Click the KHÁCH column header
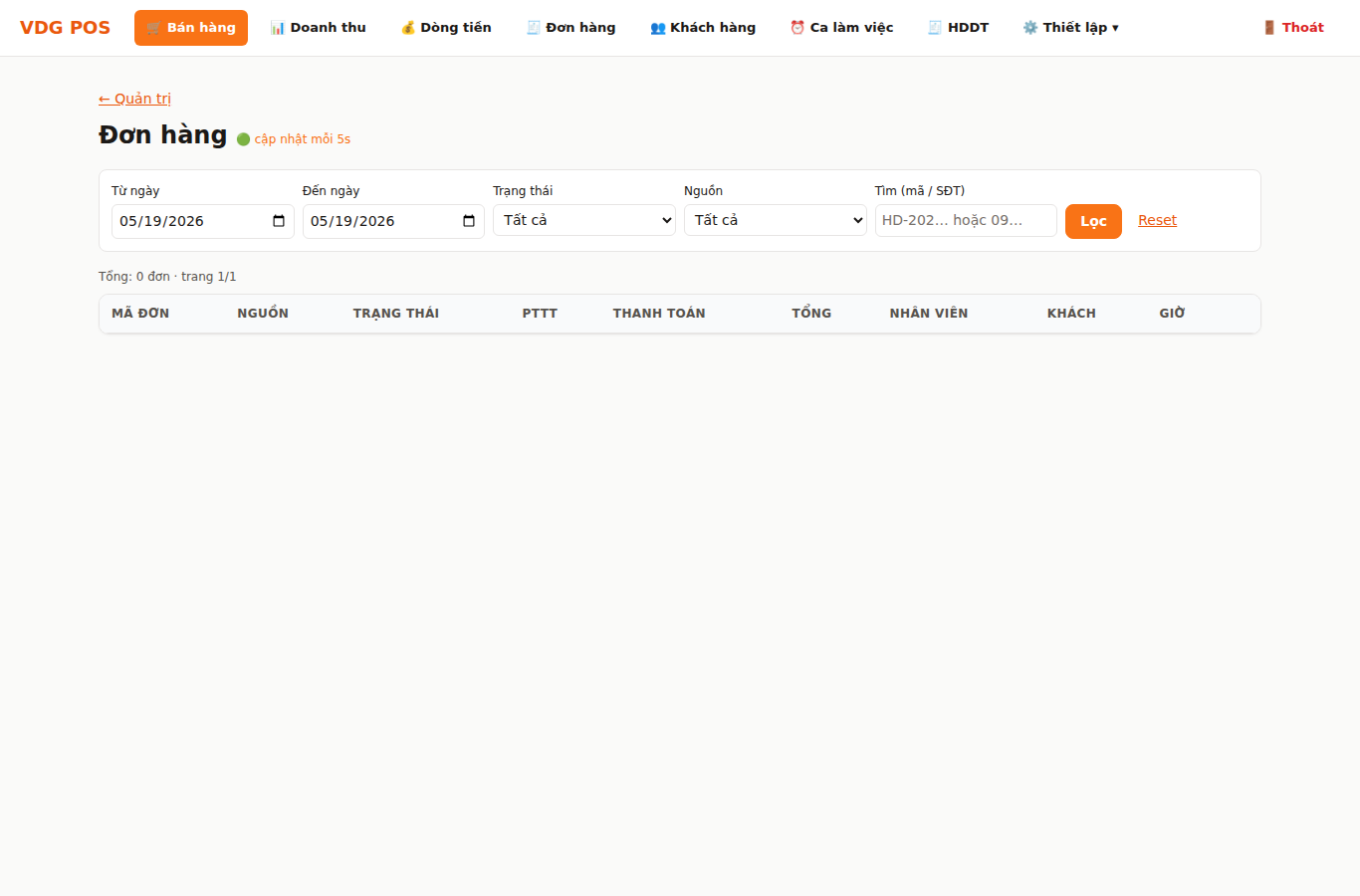This screenshot has height=896, width=1360. (1071, 314)
